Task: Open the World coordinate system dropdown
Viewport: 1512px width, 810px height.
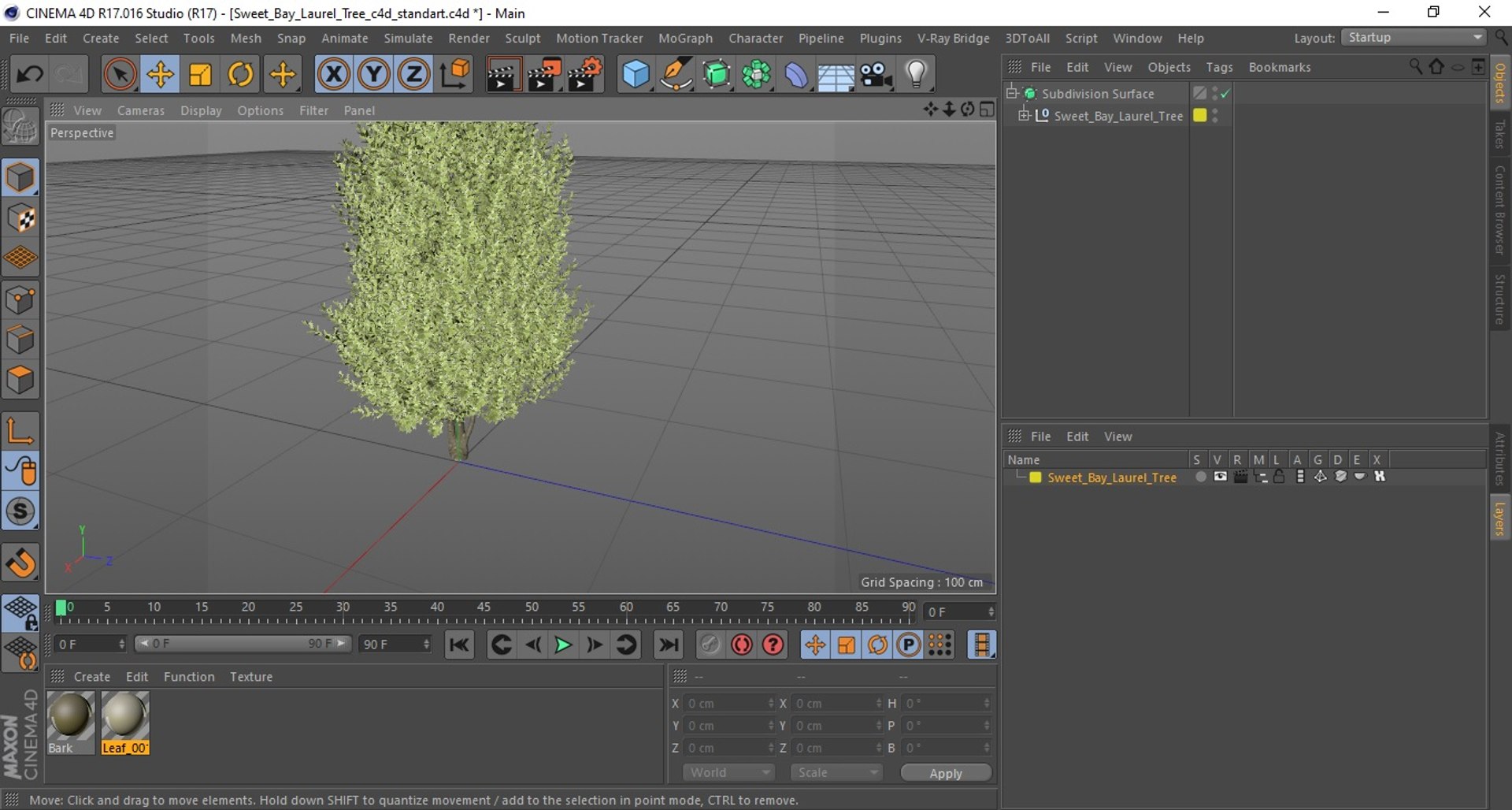Action: [x=729, y=773]
